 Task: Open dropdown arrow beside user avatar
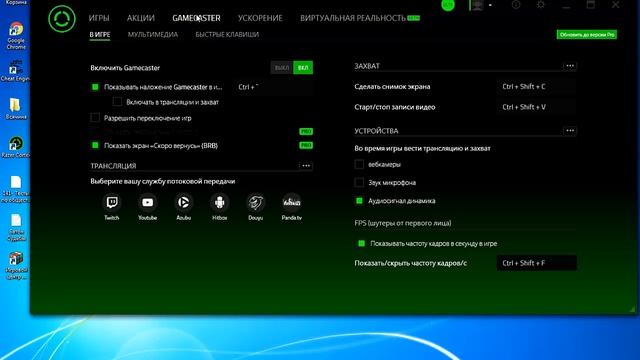click(490, 5)
